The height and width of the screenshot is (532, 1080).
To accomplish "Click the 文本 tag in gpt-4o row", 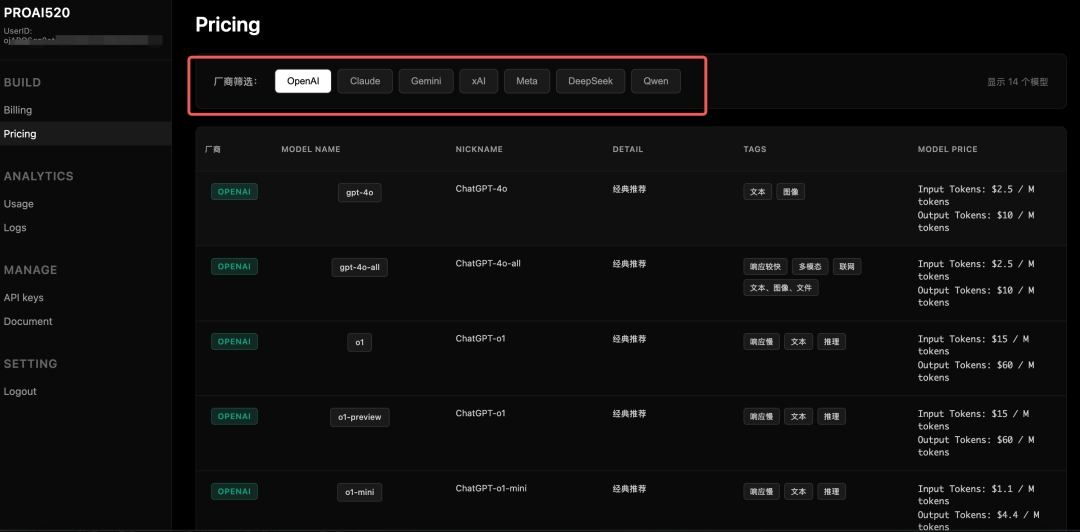I will click(758, 192).
